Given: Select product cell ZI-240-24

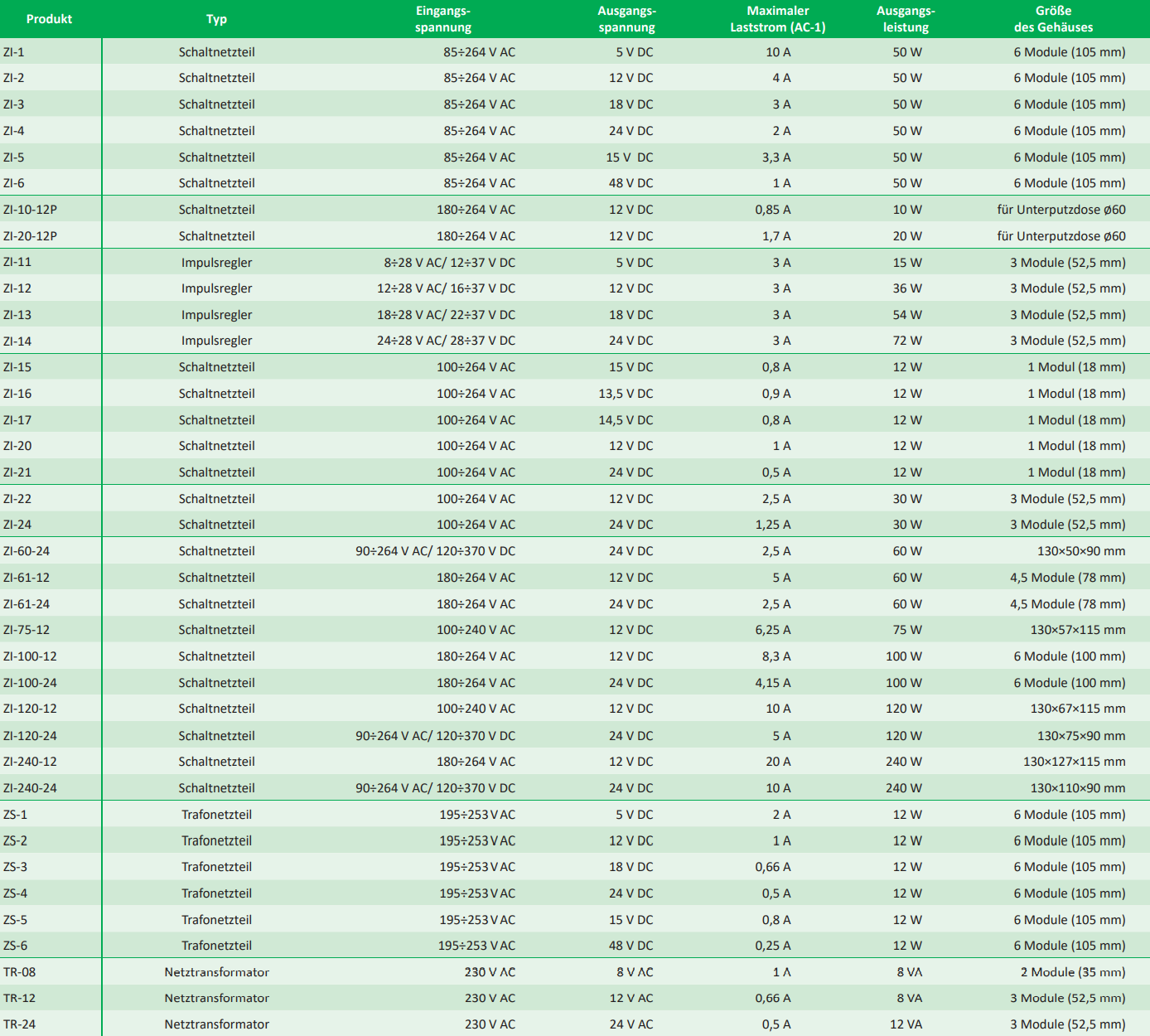Looking at the screenshot, I should click(30, 788).
